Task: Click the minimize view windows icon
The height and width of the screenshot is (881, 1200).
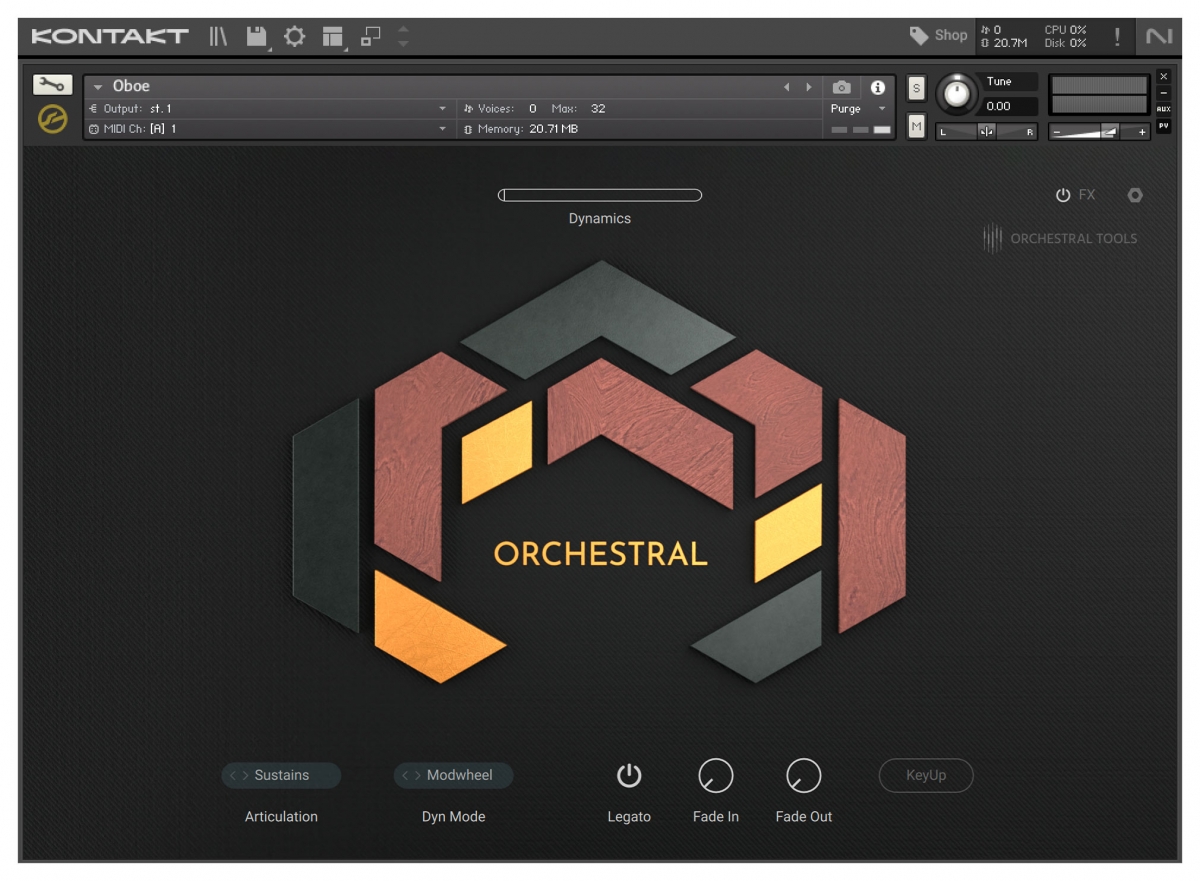Action: 371,36
